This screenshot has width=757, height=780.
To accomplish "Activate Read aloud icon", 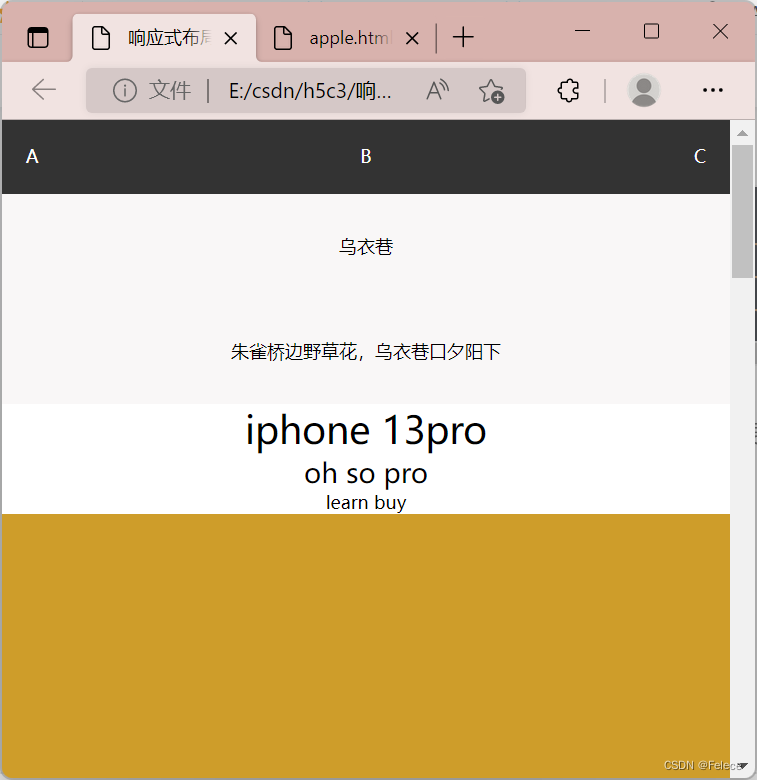I will (438, 91).
